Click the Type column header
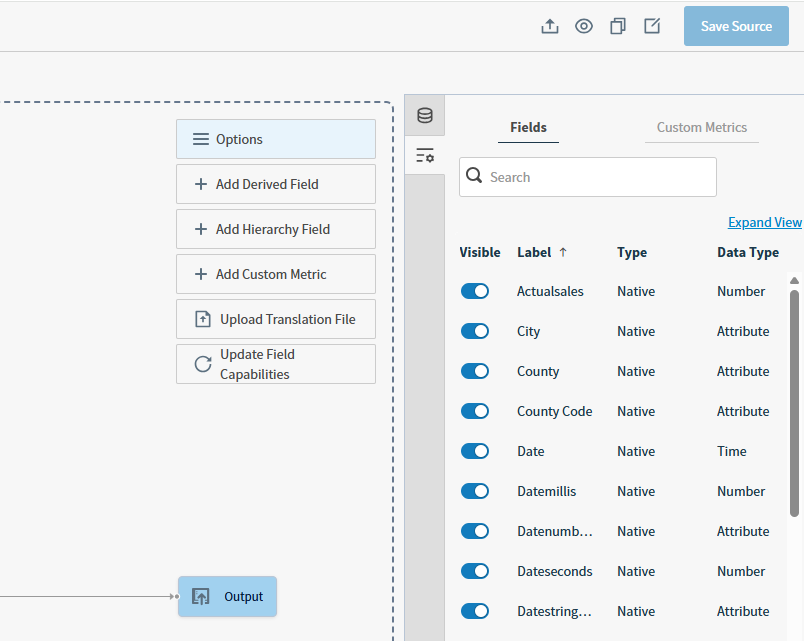The image size is (804, 641). [x=632, y=252]
